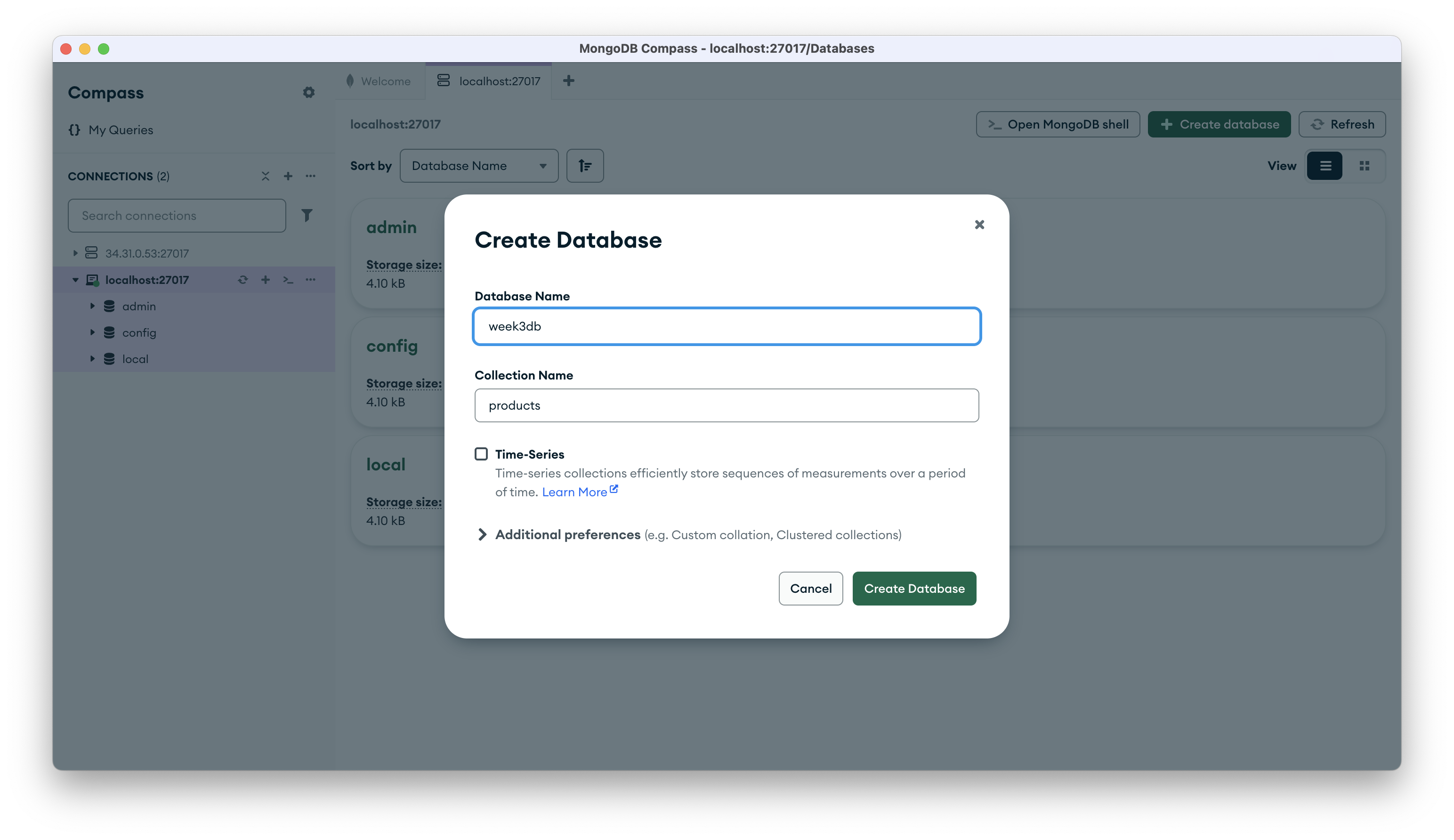Open shell icon on localhost:27017 row

(x=288, y=280)
